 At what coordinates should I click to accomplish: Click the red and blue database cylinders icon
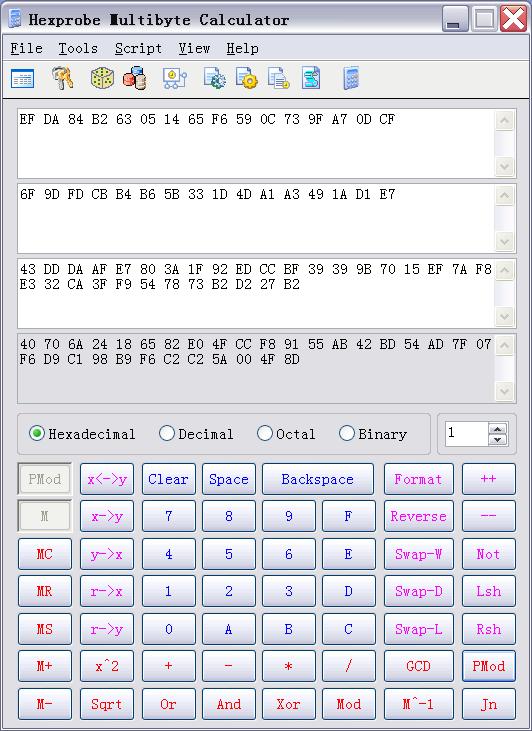tap(135, 78)
